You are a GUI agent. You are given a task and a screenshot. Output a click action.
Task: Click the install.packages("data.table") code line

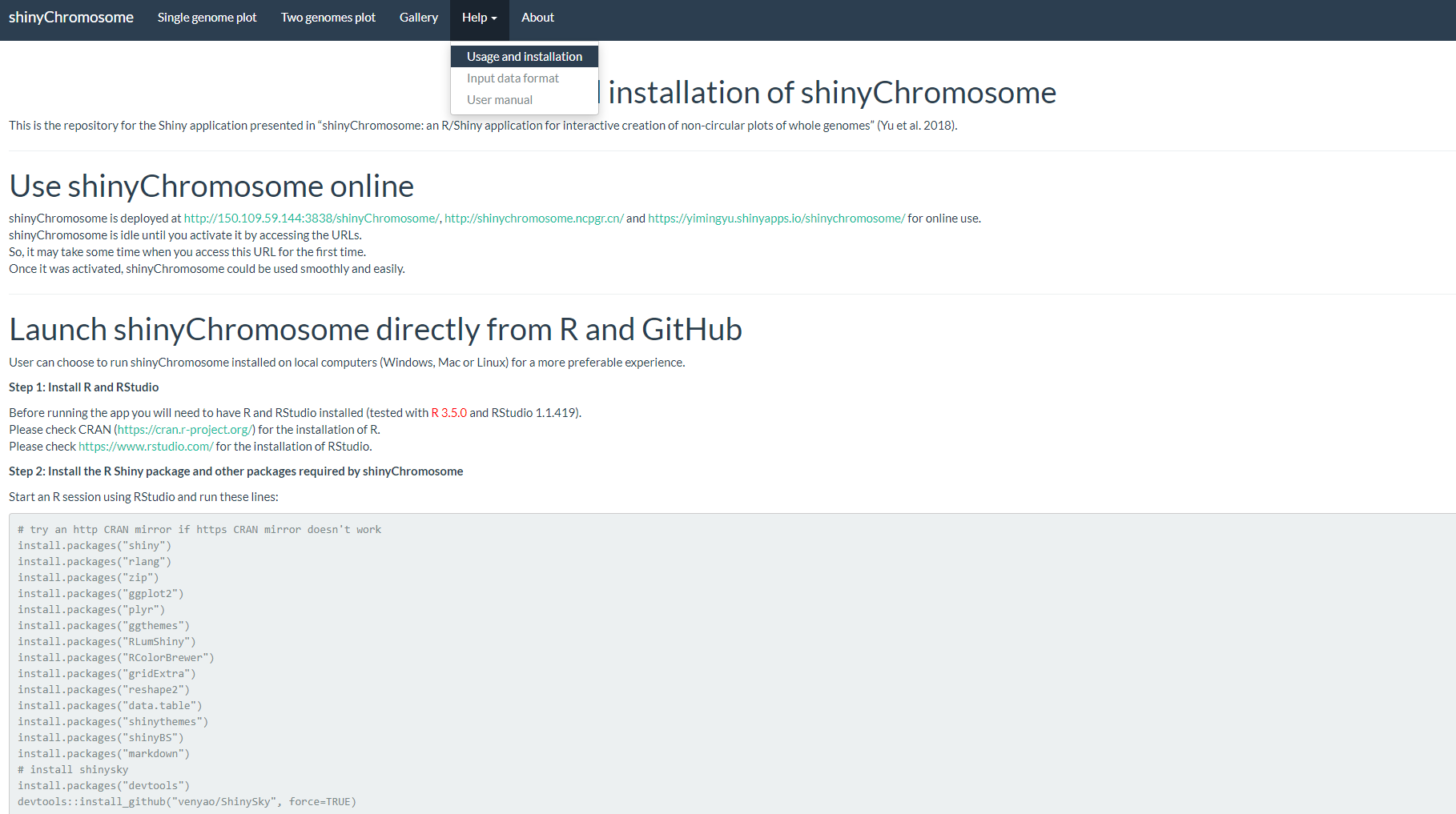tap(110, 706)
